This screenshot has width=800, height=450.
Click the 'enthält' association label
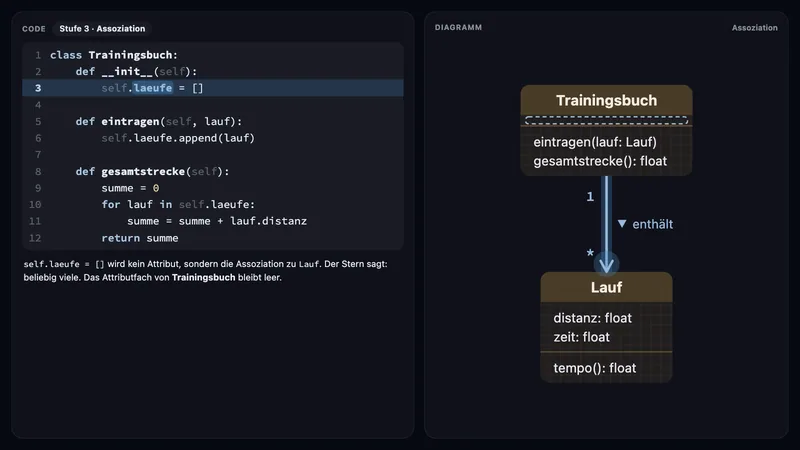(x=653, y=224)
